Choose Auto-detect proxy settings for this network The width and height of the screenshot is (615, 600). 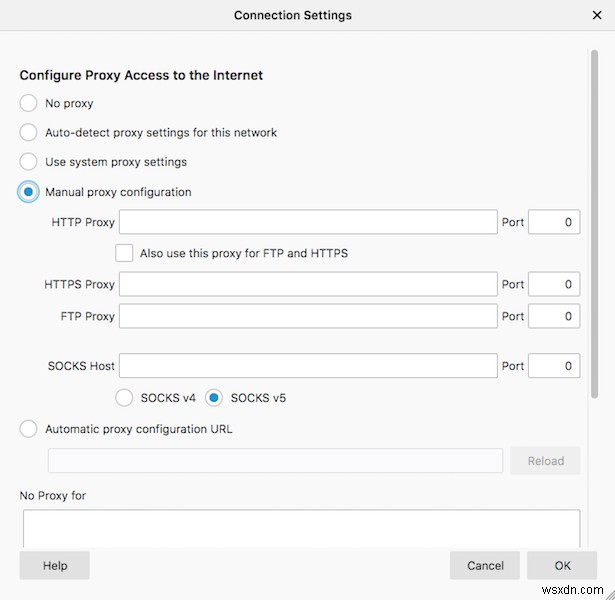[28, 132]
